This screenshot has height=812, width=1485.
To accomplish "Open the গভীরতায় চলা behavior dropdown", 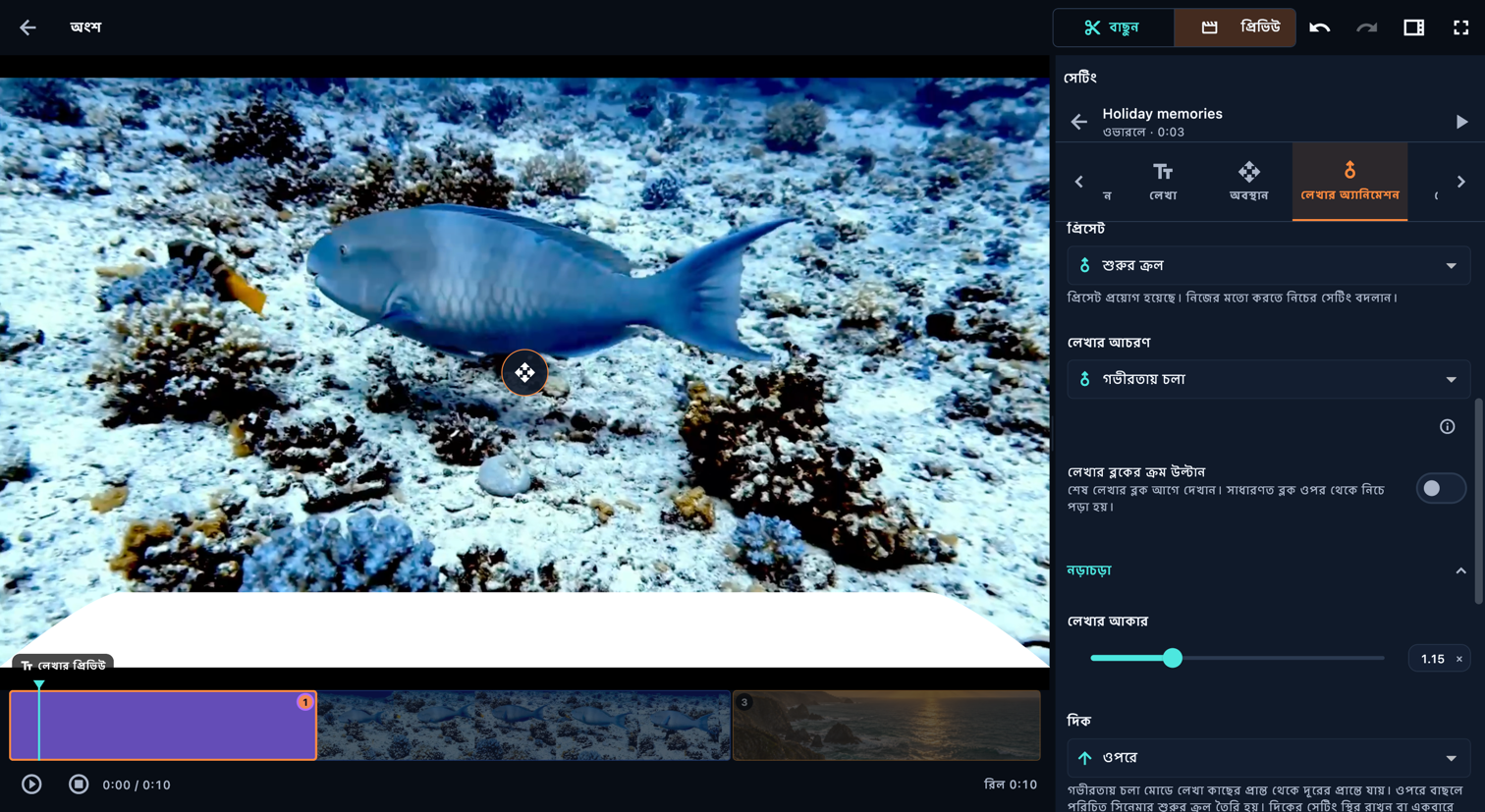I will (1268, 379).
